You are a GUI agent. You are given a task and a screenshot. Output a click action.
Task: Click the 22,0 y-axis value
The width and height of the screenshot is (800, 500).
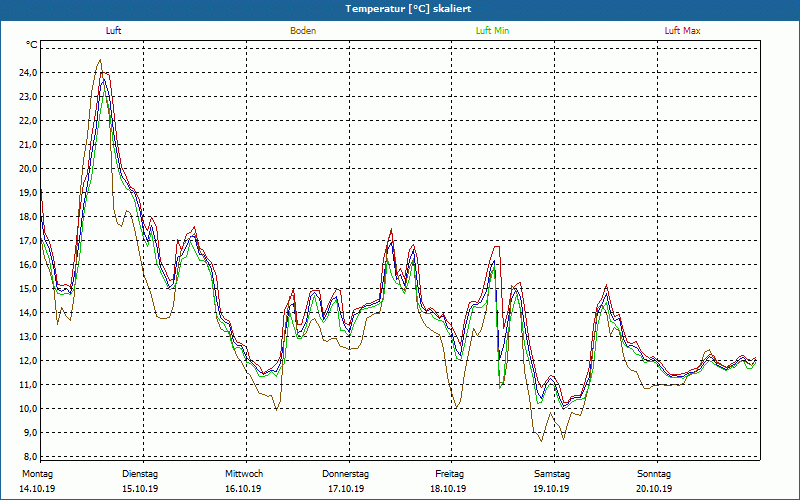pyautogui.click(x=29, y=120)
